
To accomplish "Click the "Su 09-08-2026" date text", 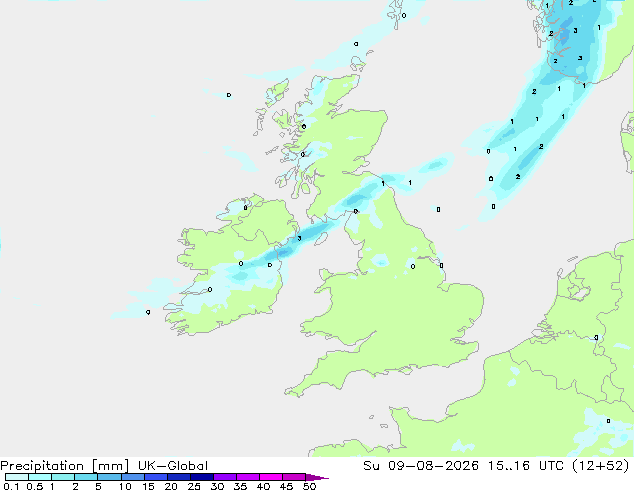I will click(x=421, y=466).
